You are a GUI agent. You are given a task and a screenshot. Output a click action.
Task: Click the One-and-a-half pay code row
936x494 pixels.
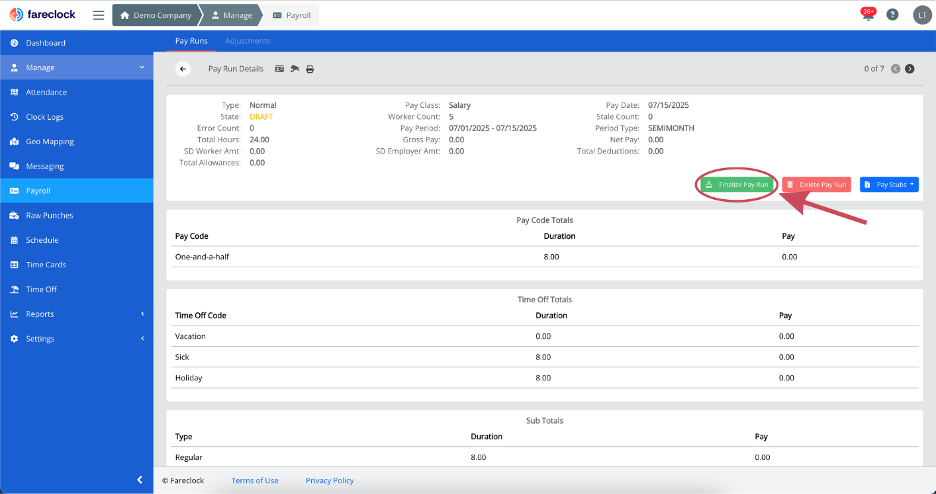pyautogui.click(x=544, y=257)
